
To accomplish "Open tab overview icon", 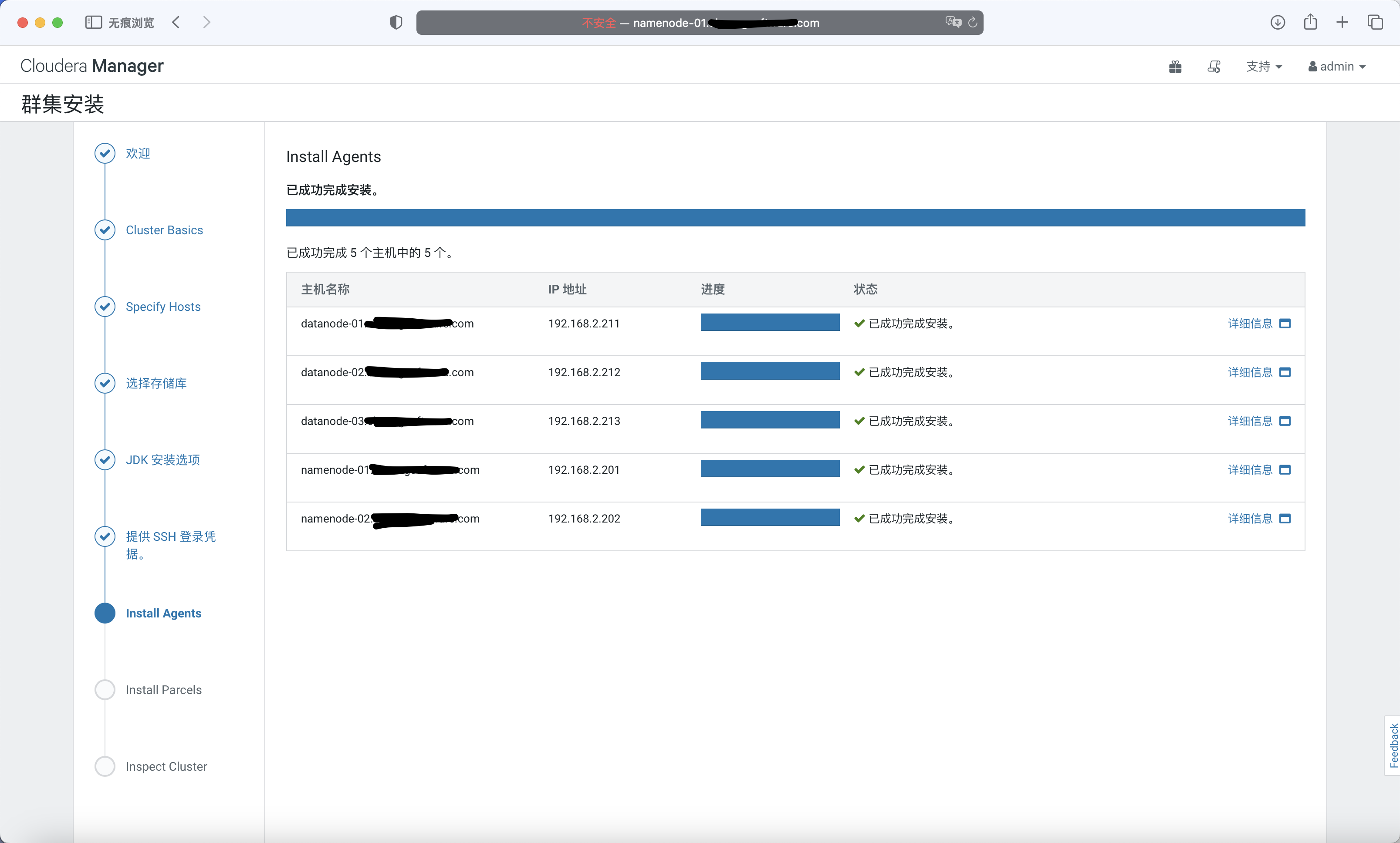I will [x=1375, y=22].
